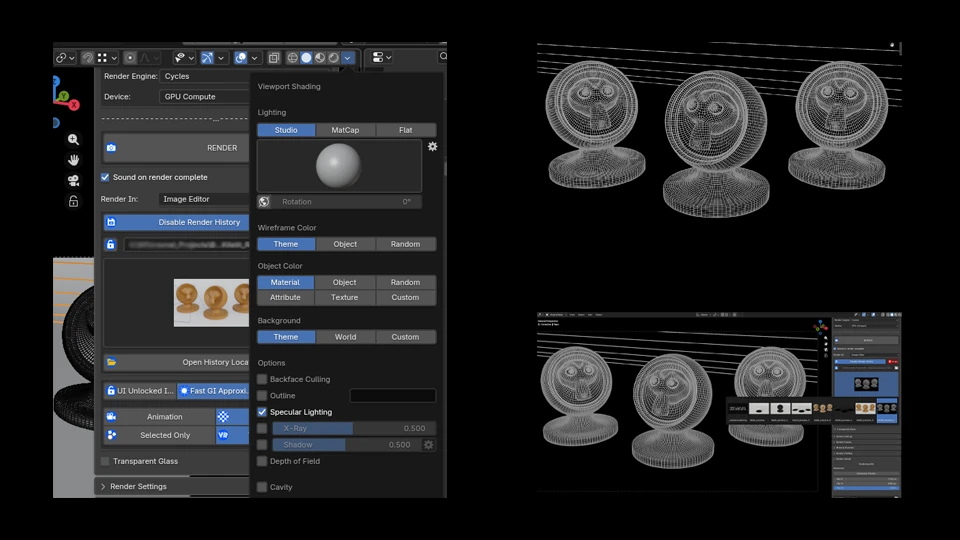Enable Backface Culling checkbox
The height and width of the screenshot is (540, 960).
[262, 380]
